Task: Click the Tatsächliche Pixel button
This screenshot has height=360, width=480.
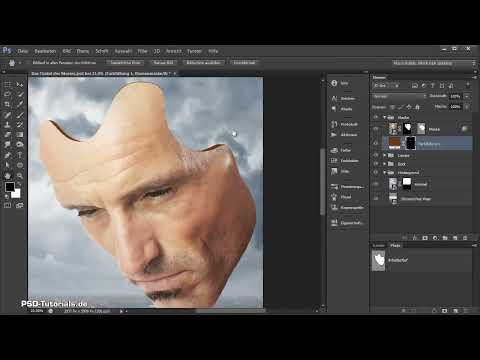Action: tap(125, 63)
